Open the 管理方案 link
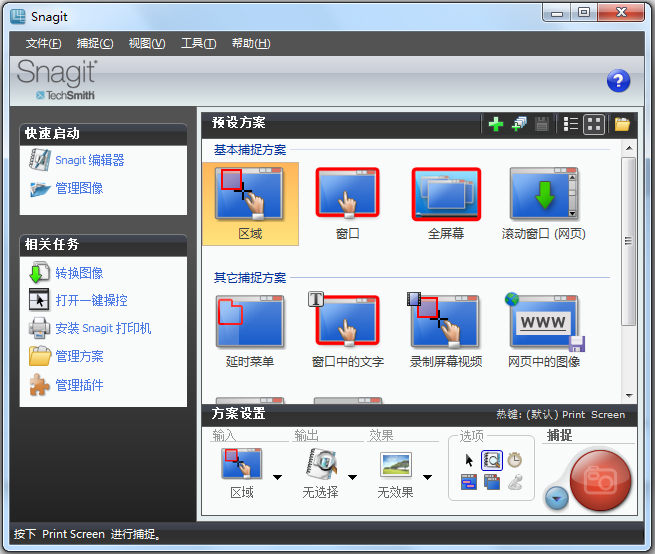 (79, 356)
